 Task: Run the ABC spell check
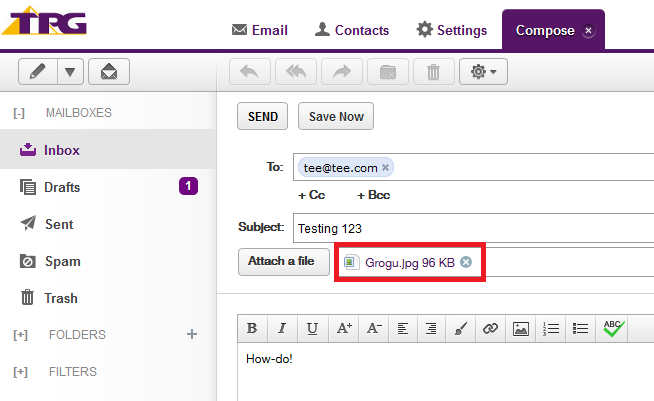point(612,328)
